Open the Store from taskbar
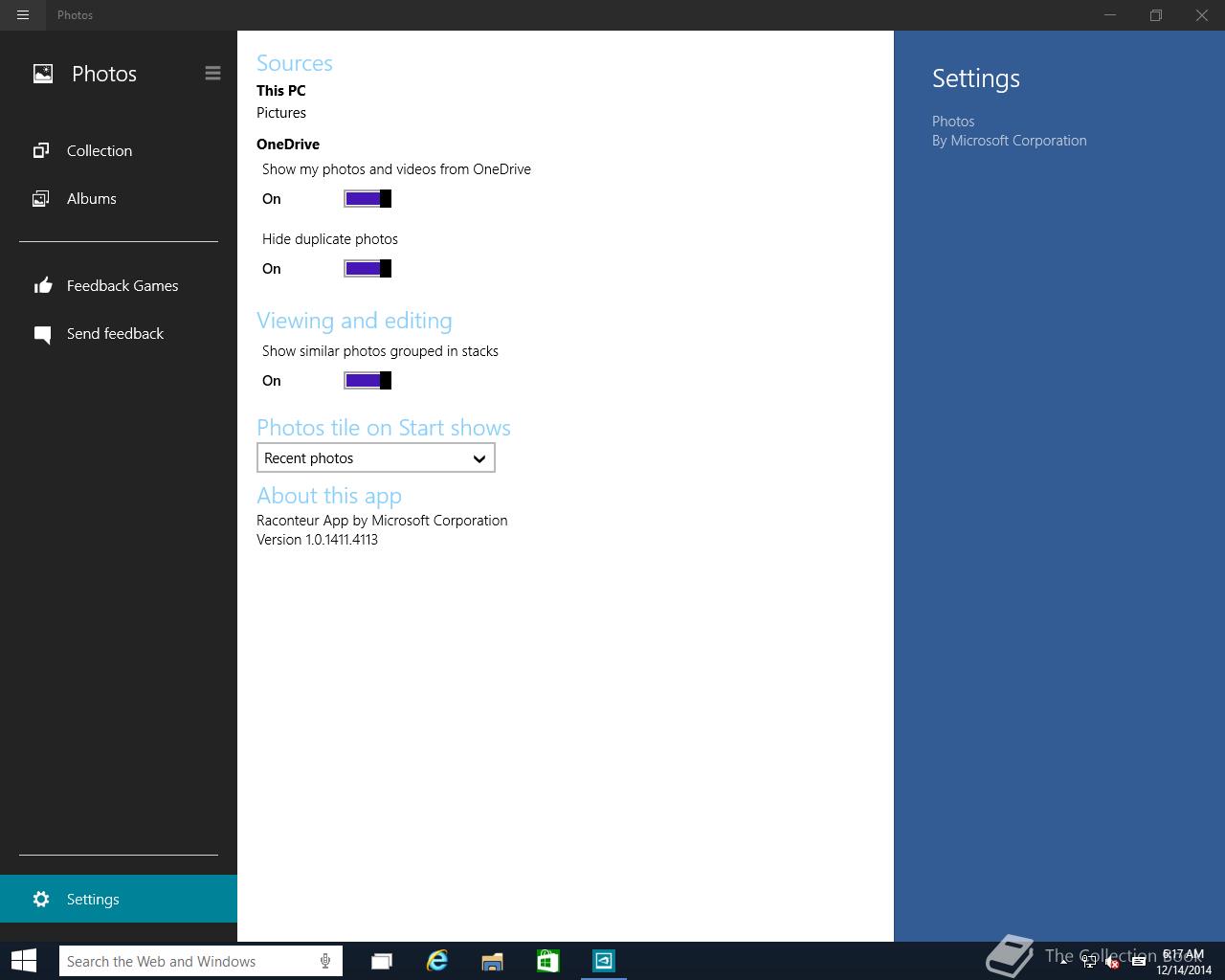Image resolution: width=1225 pixels, height=980 pixels. pos(547,961)
